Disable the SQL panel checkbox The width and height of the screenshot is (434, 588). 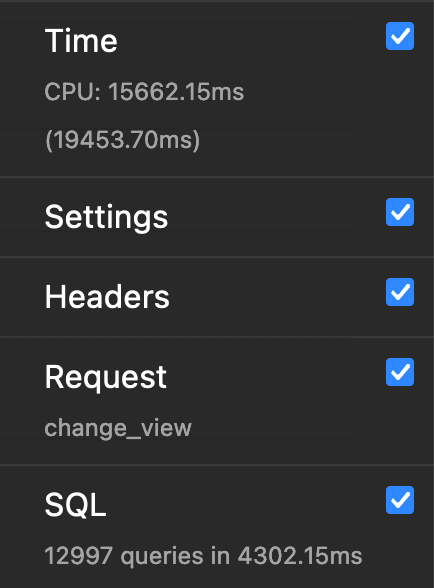(400, 500)
